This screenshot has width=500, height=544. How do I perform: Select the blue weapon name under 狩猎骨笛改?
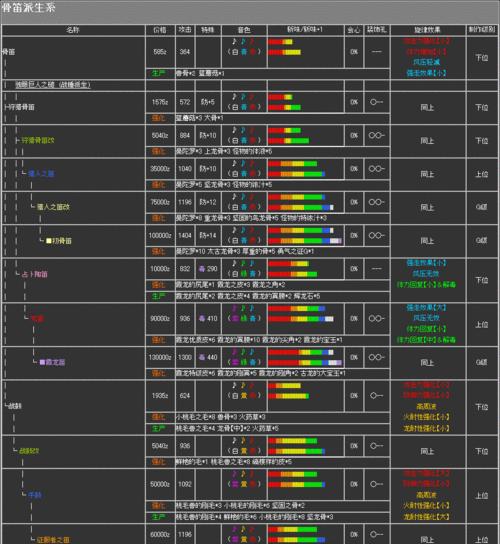[41, 173]
